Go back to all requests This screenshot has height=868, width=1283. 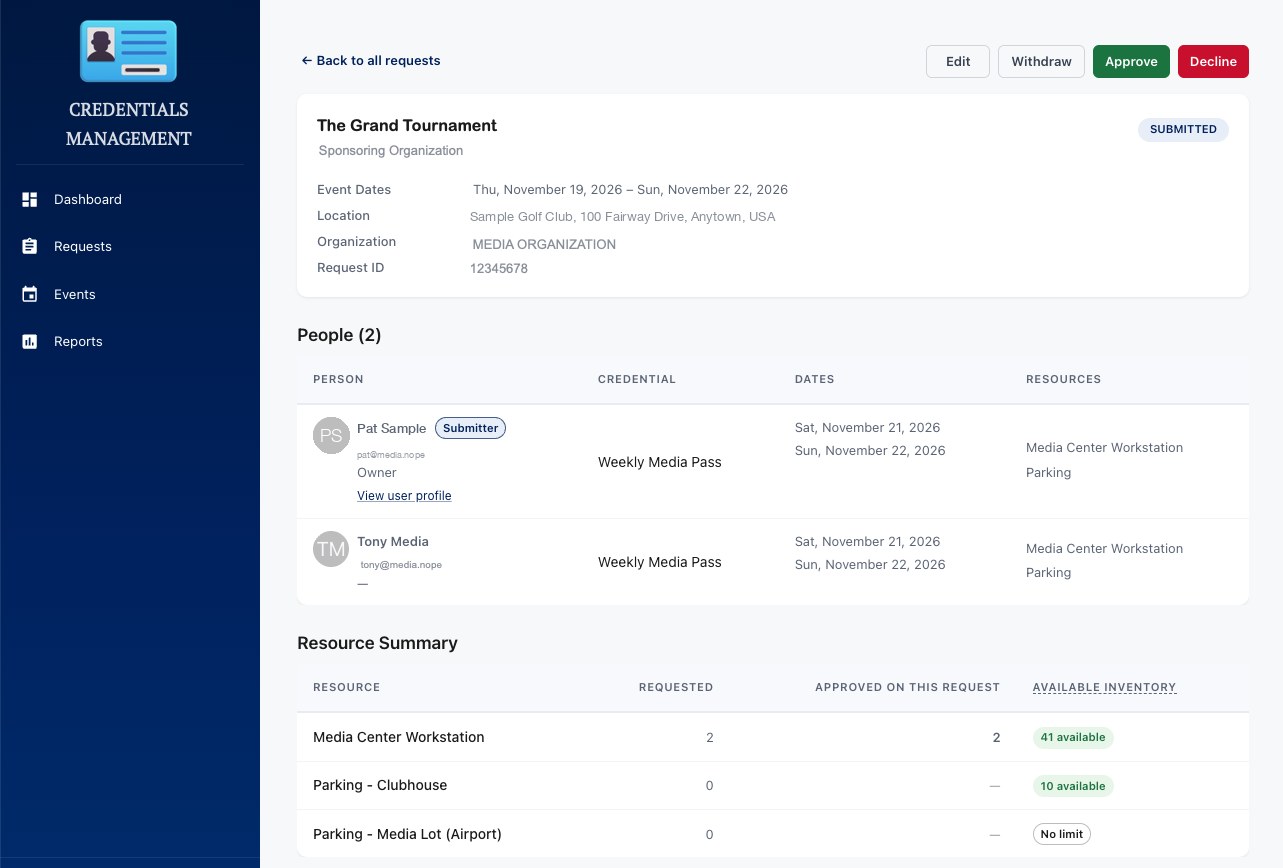pyautogui.click(x=371, y=61)
